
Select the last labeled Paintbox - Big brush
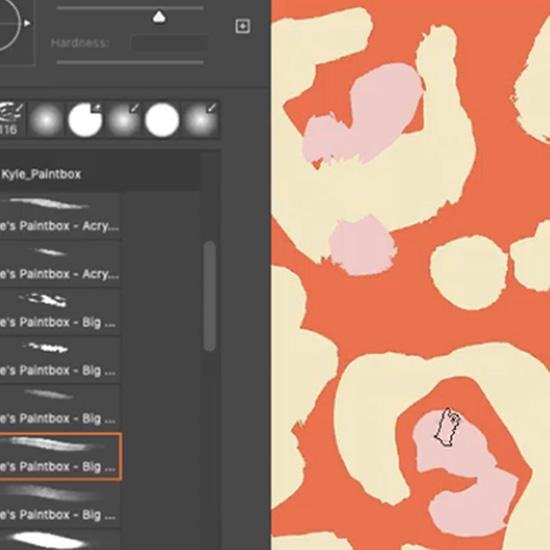[60, 505]
